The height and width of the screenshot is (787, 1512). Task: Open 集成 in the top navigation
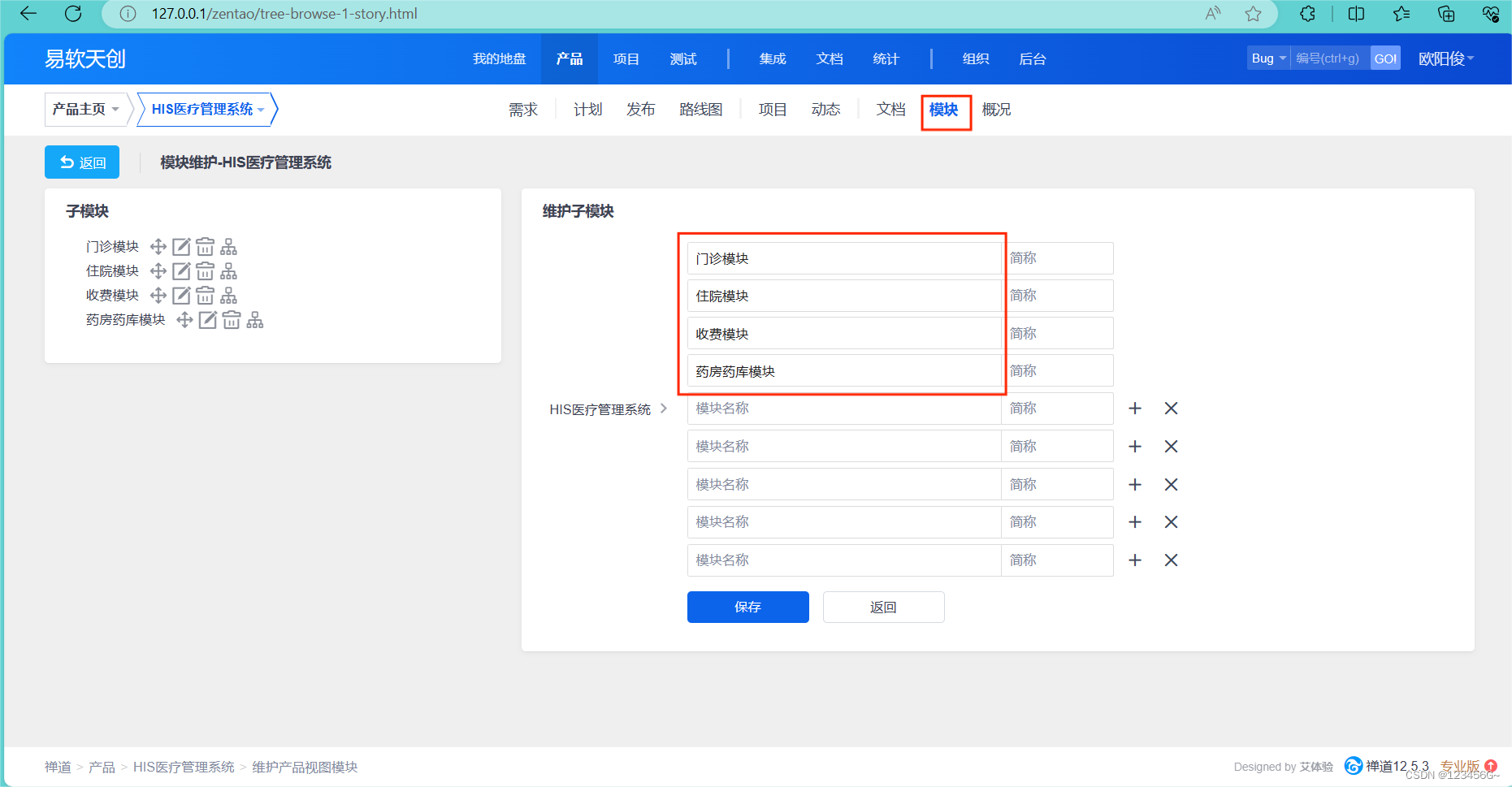click(773, 58)
